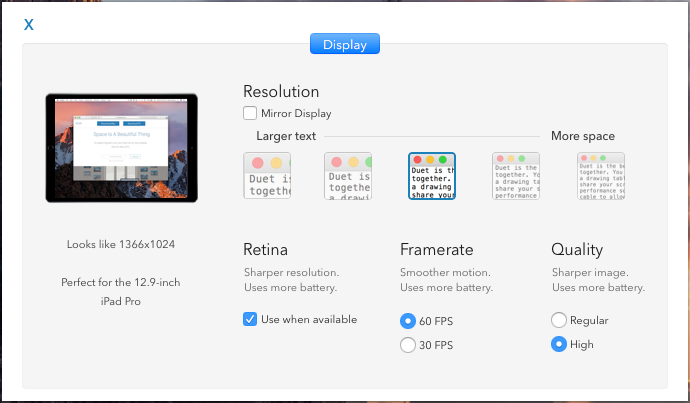Choose the More space resolution thumbnail
690x403 pixels.
601,176
